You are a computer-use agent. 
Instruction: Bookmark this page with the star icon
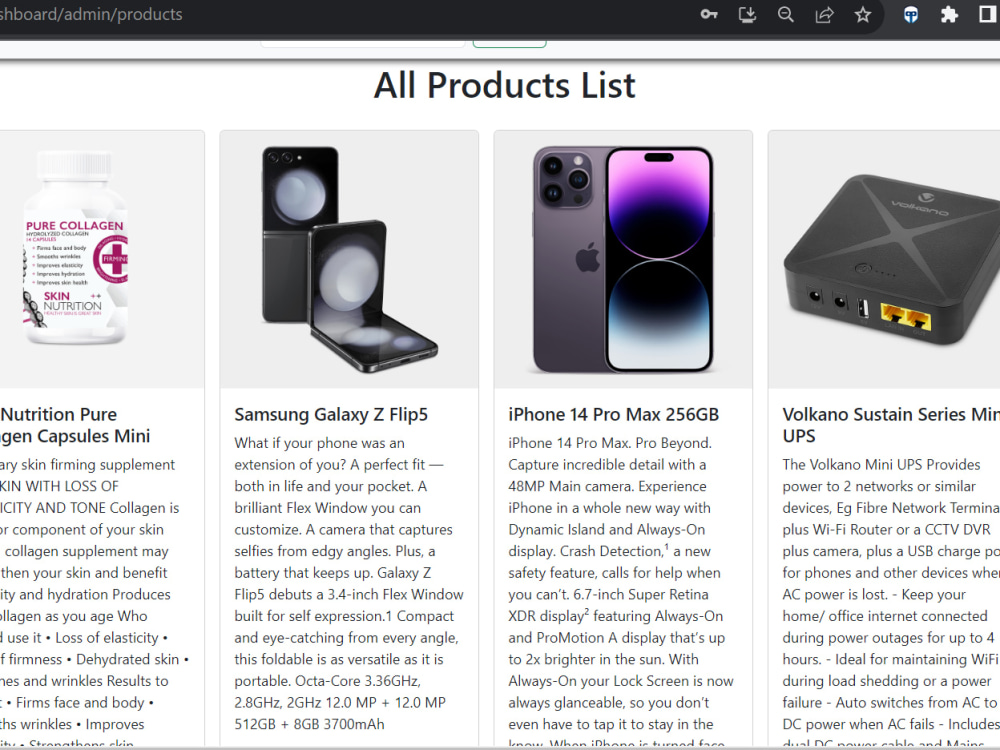click(863, 14)
